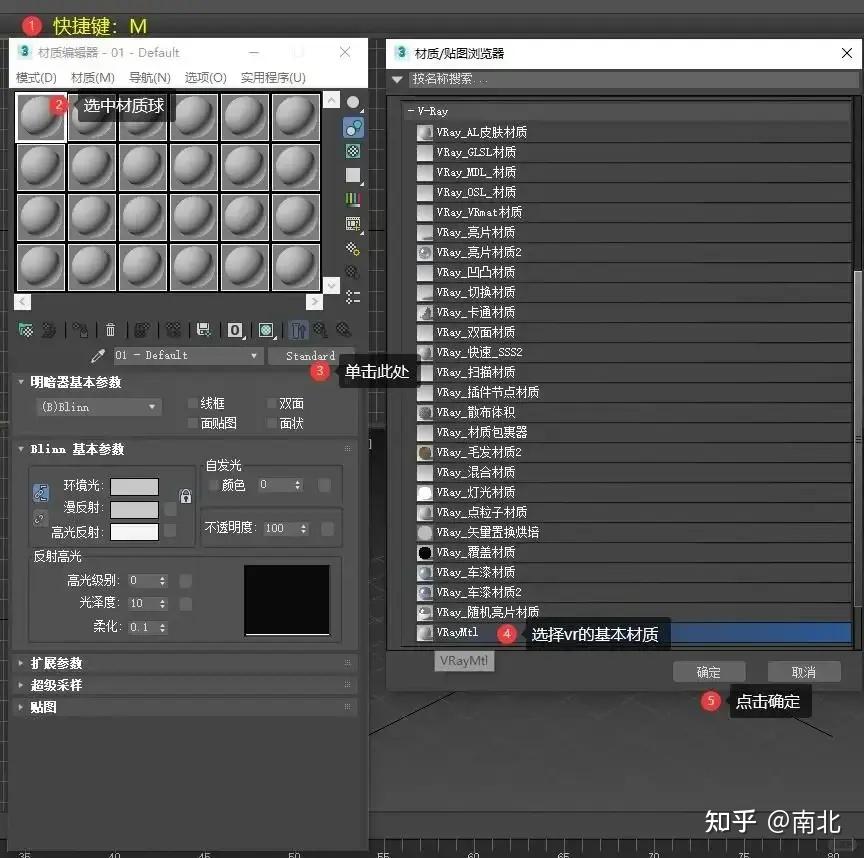Click the Sample UV Tiling icon
Viewport: 864px width, 858px height.
click(352, 175)
